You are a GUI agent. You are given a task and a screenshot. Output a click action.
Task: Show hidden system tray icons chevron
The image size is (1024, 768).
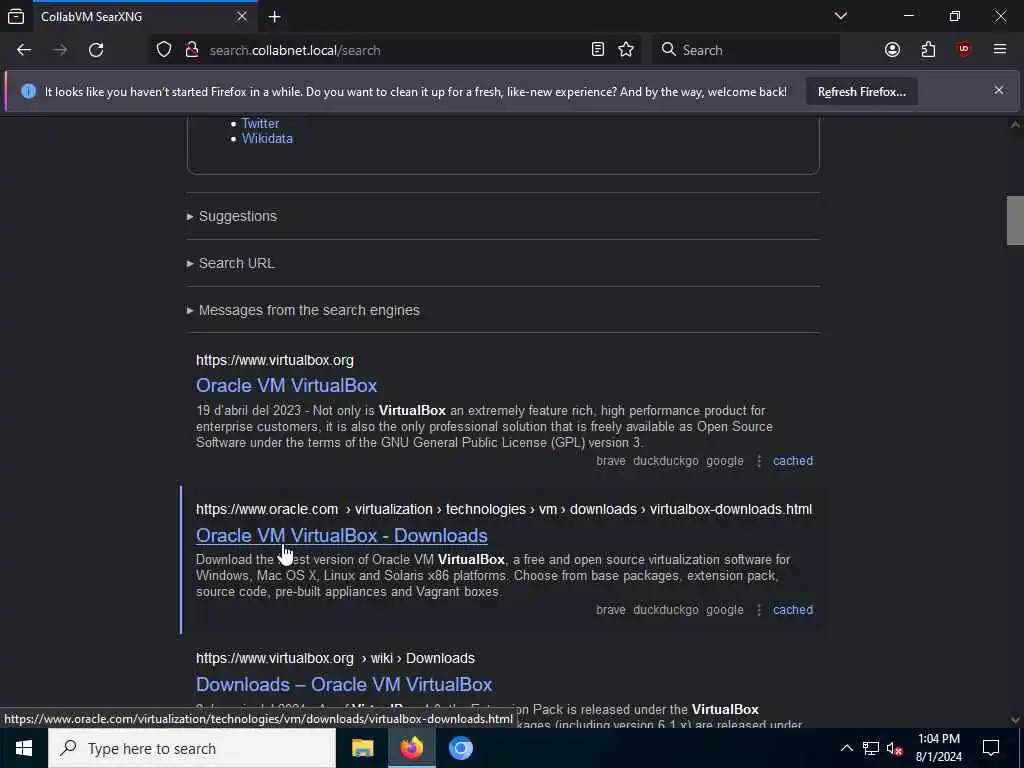846,748
